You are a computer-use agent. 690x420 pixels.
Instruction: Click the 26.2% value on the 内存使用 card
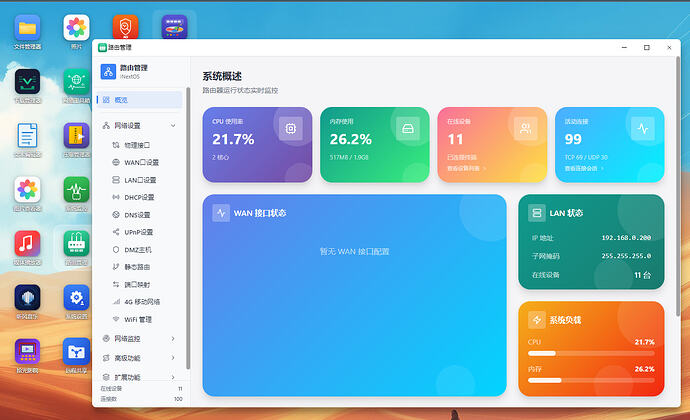tap(351, 140)
